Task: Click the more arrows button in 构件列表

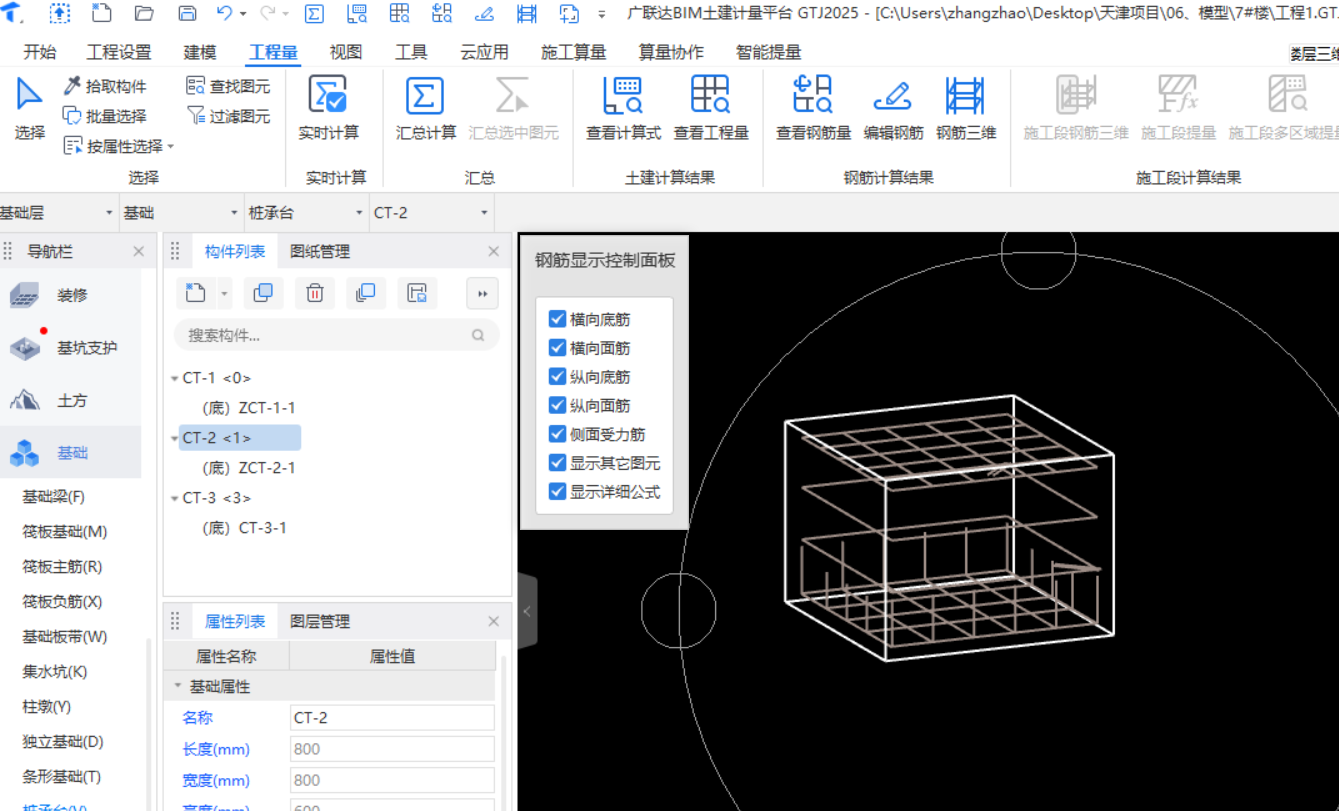Action: pyautogui.click(x=482, y=293)
